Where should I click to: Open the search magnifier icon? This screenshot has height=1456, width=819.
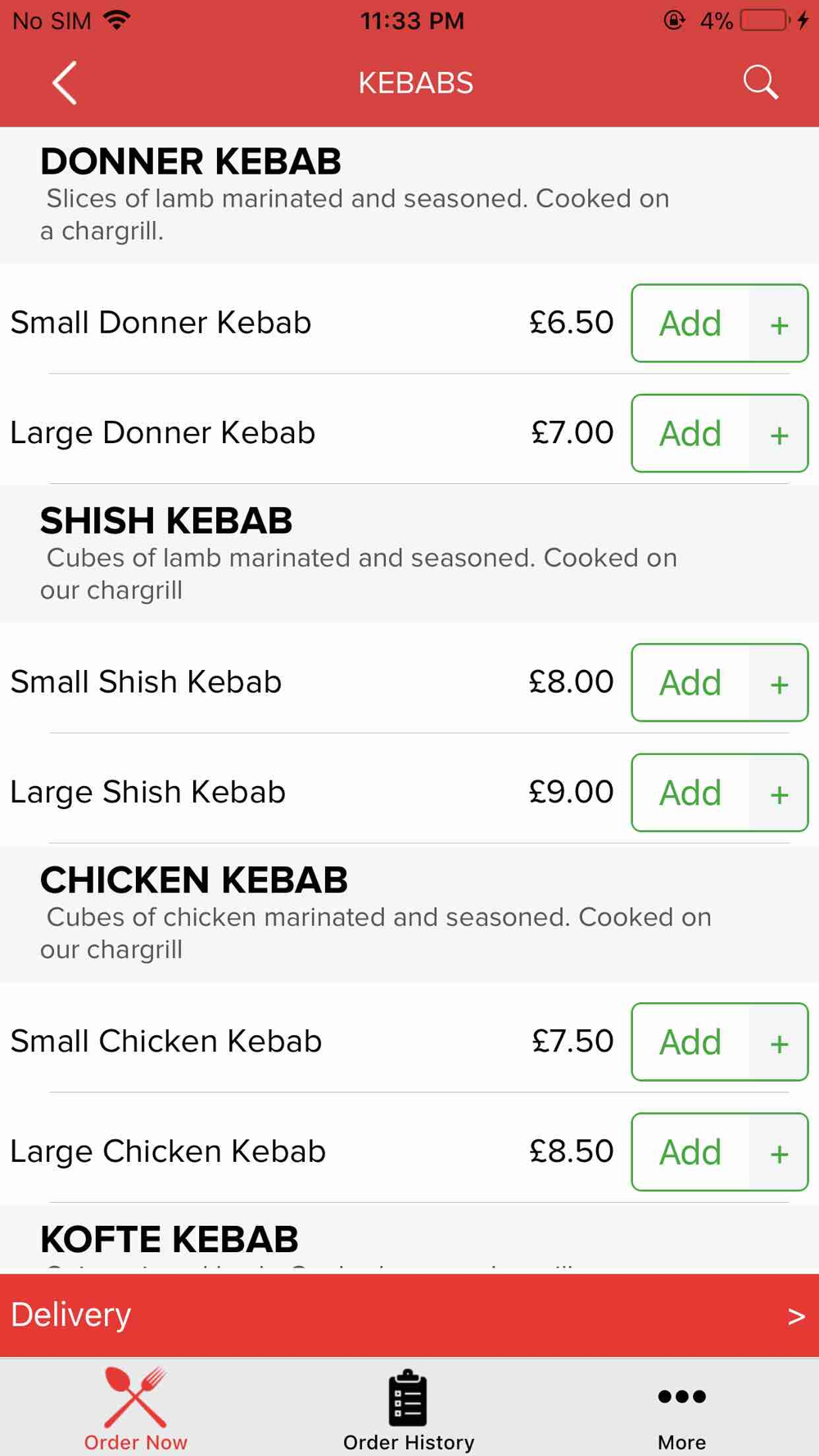tap(760, 83)
